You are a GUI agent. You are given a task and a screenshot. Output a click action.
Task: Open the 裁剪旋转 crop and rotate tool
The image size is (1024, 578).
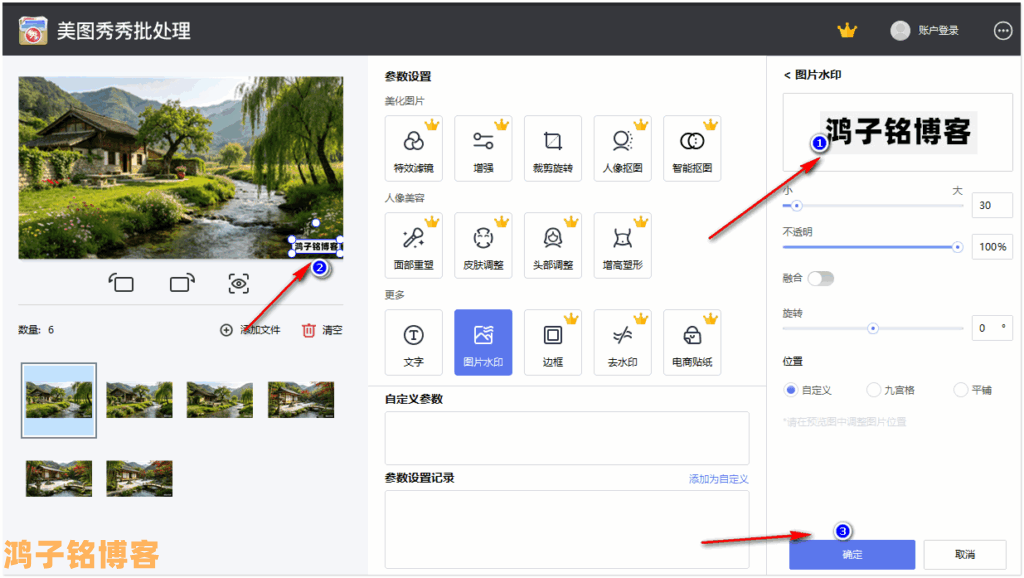click(553, 148)
